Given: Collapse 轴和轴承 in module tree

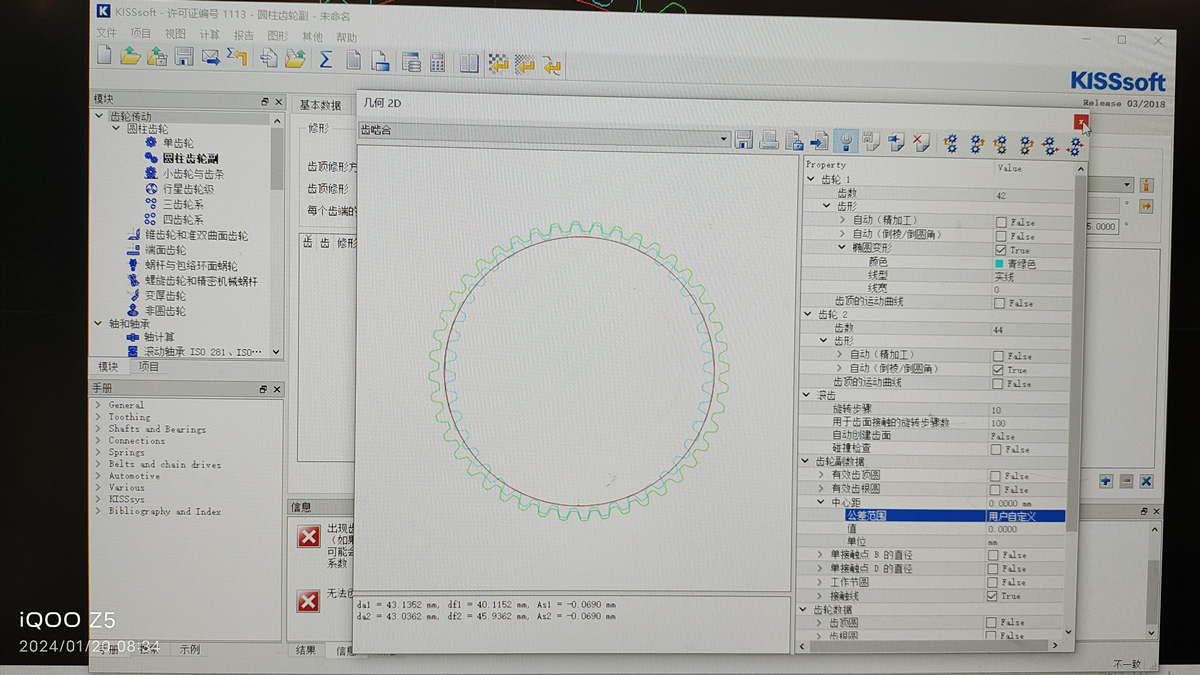Looking at the screenshot, I should tap(99, 324).
